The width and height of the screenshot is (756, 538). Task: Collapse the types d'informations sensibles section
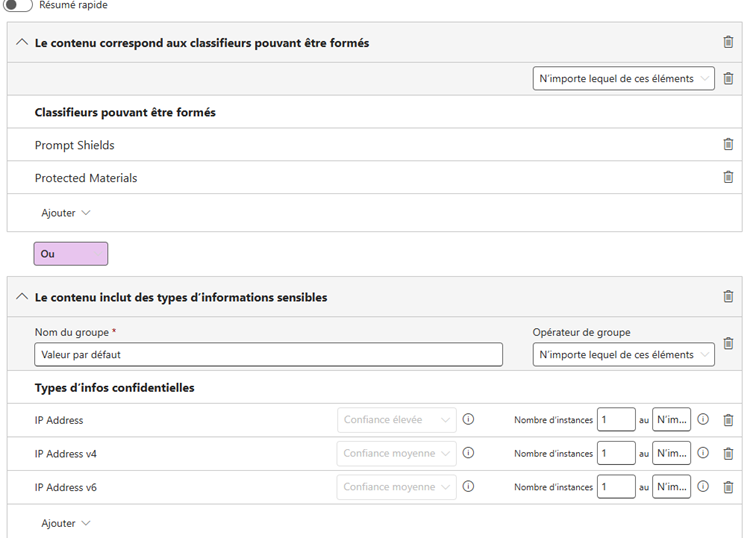(x=22, y=297)
